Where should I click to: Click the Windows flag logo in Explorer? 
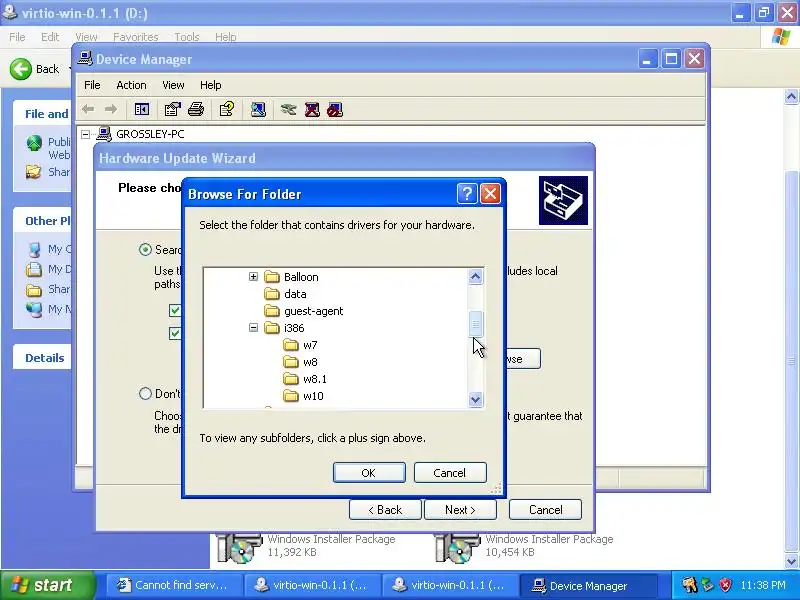pyautogui.click(x=781, y=37)
